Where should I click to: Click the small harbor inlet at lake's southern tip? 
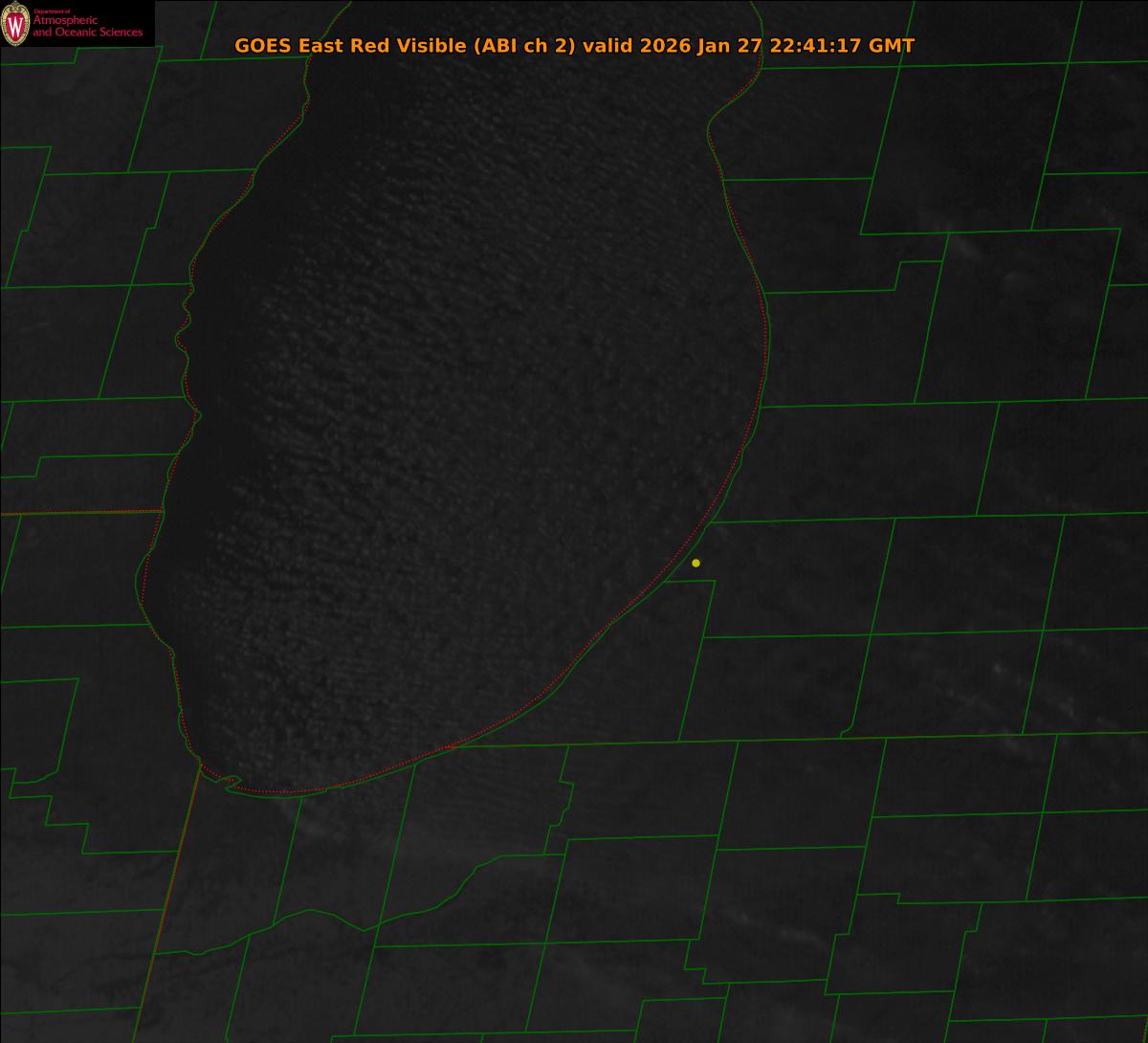click(x=230, y=783)
